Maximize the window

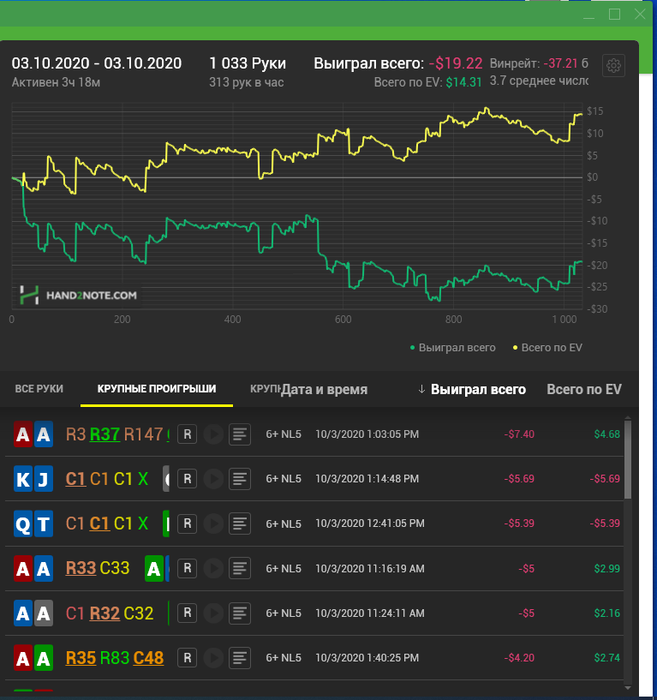(615, 15)
